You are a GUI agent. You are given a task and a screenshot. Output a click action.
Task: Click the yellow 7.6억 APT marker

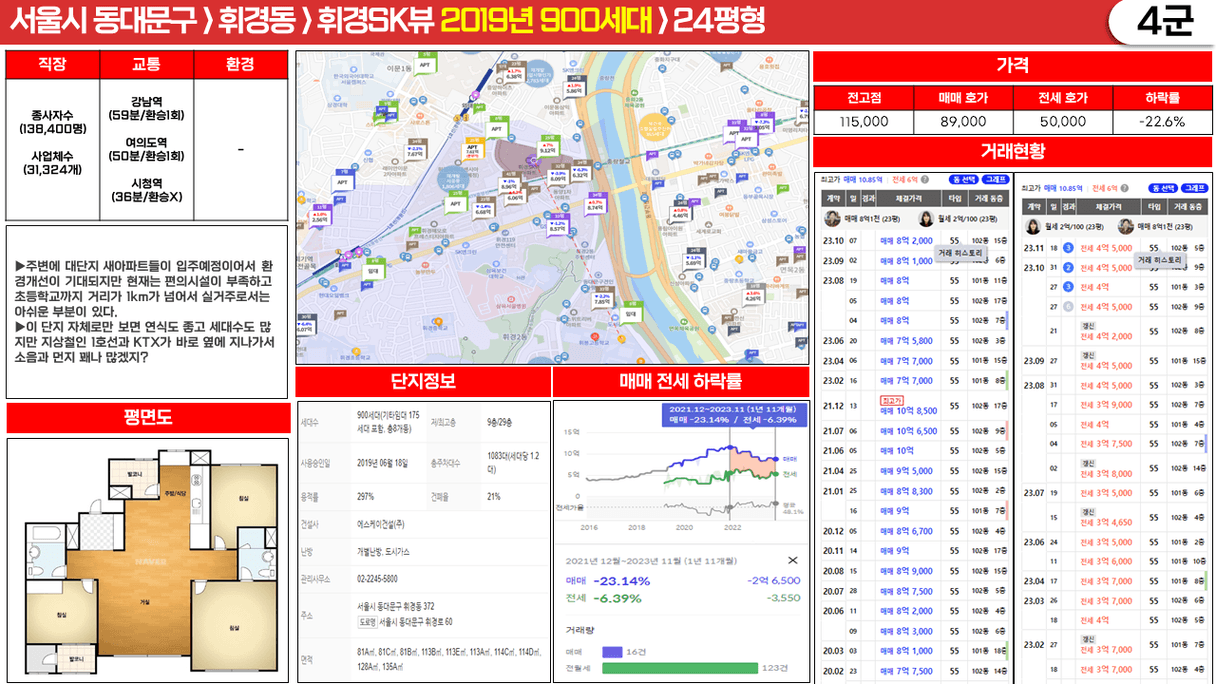tap(472, 150)
